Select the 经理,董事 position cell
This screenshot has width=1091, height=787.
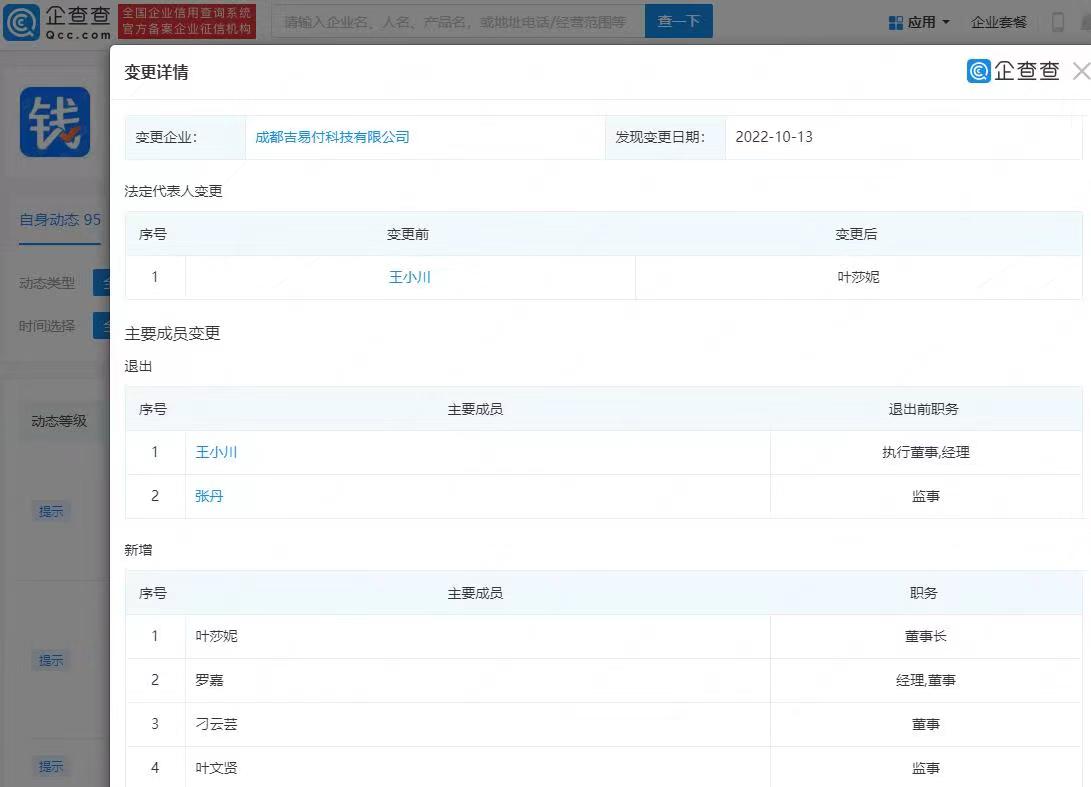coord(925,680)
